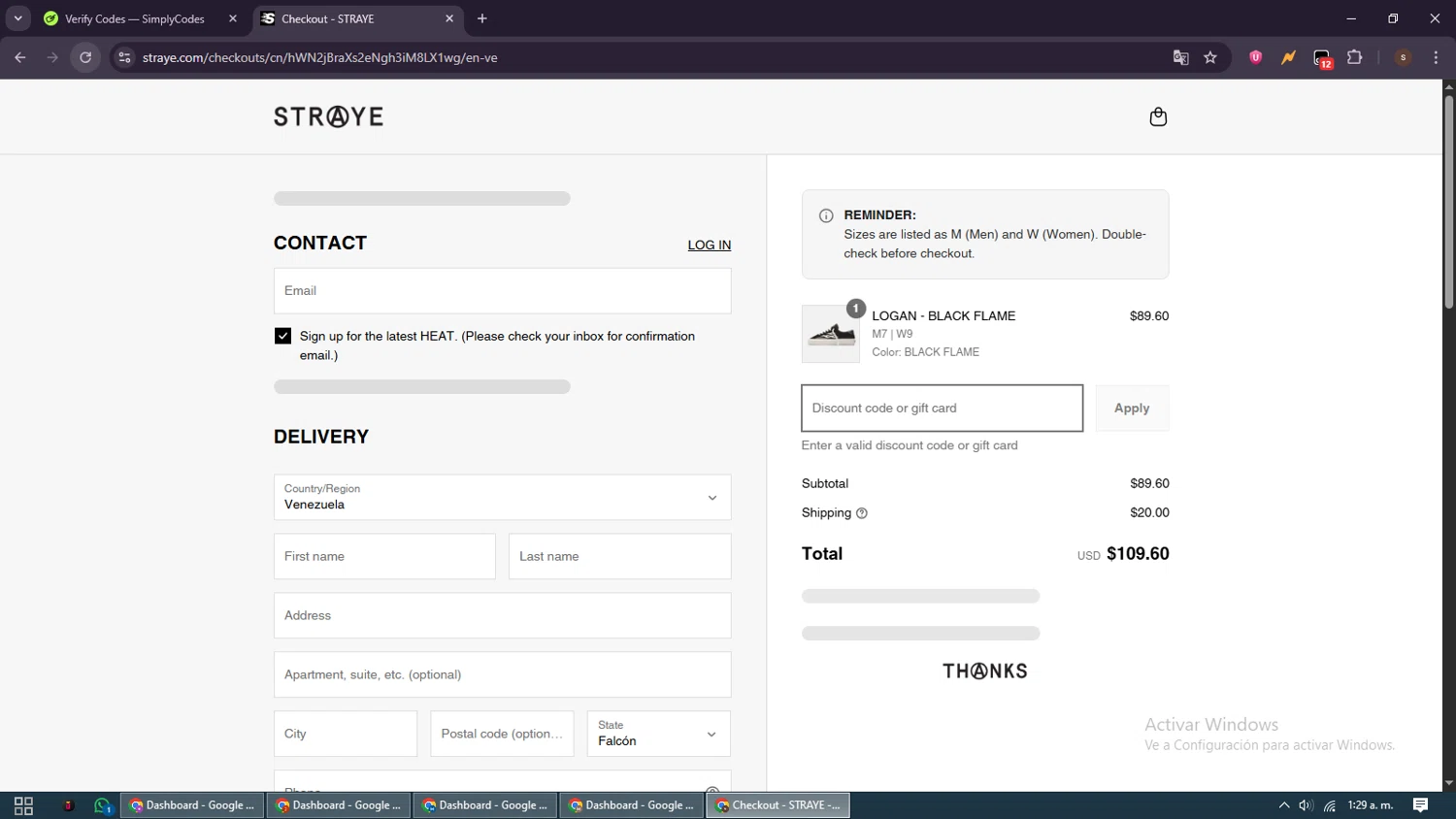Click the browser forward arrow
1456x819 pixels.
(52, 57)
